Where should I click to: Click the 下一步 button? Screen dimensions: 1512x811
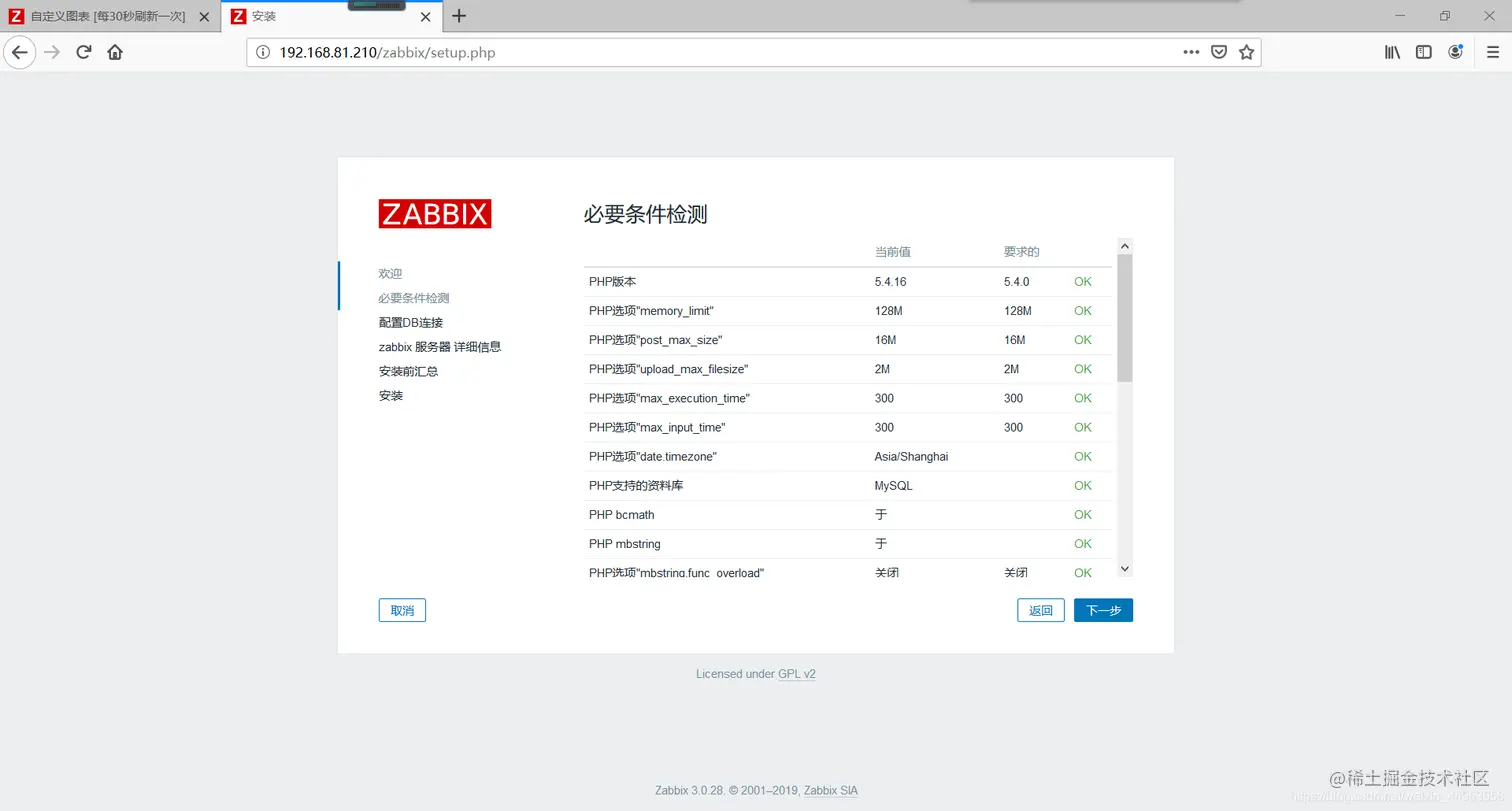point(1103,610)
